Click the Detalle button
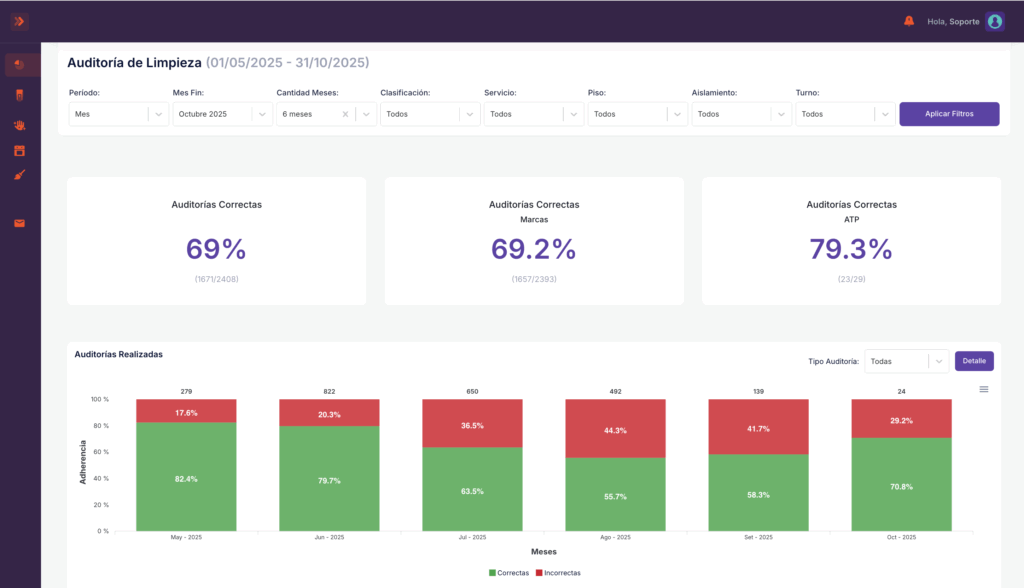This screenshot has height=588, width=1024. [974, 361]
